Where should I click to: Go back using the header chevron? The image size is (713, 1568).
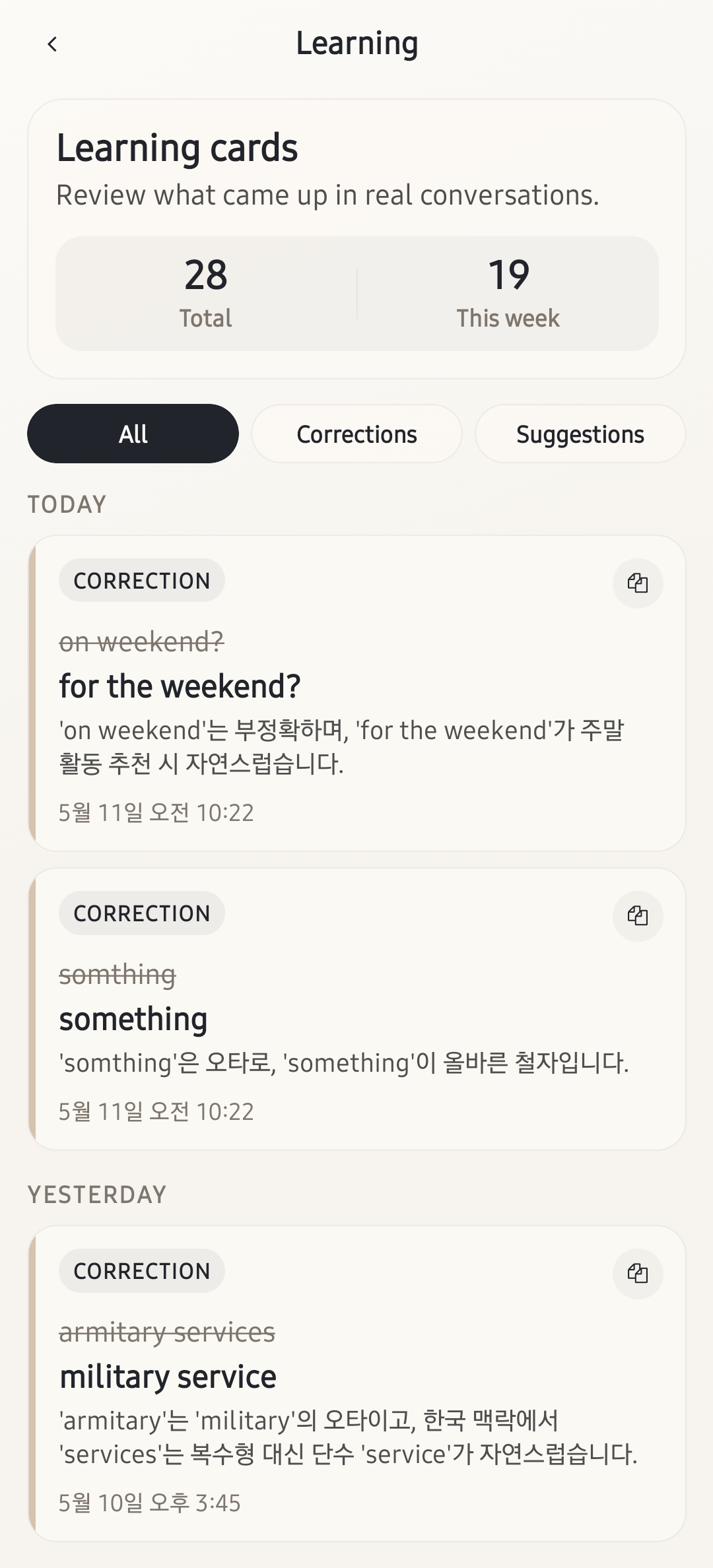(53, 44)
